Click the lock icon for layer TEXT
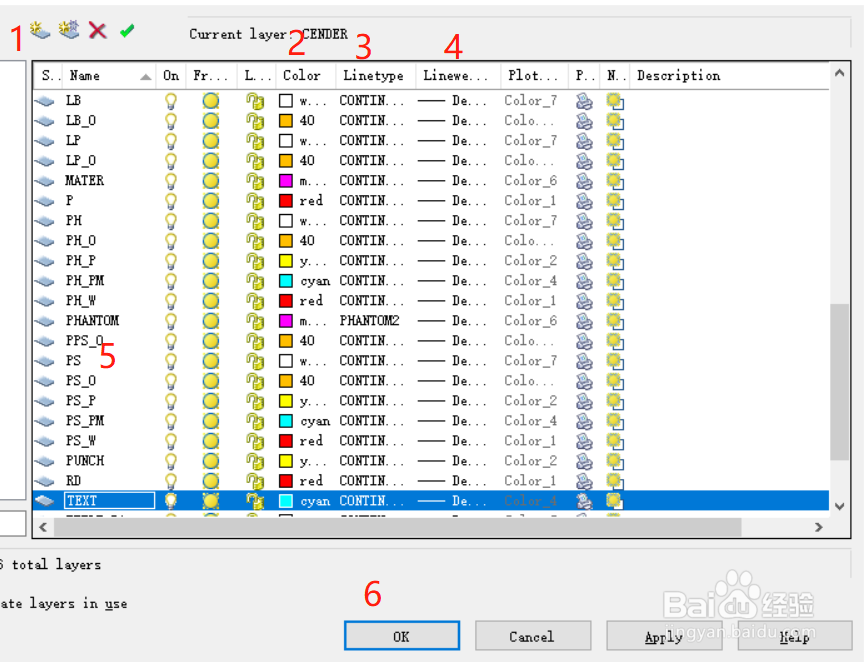The image size is (864, 662). [255, 501]
